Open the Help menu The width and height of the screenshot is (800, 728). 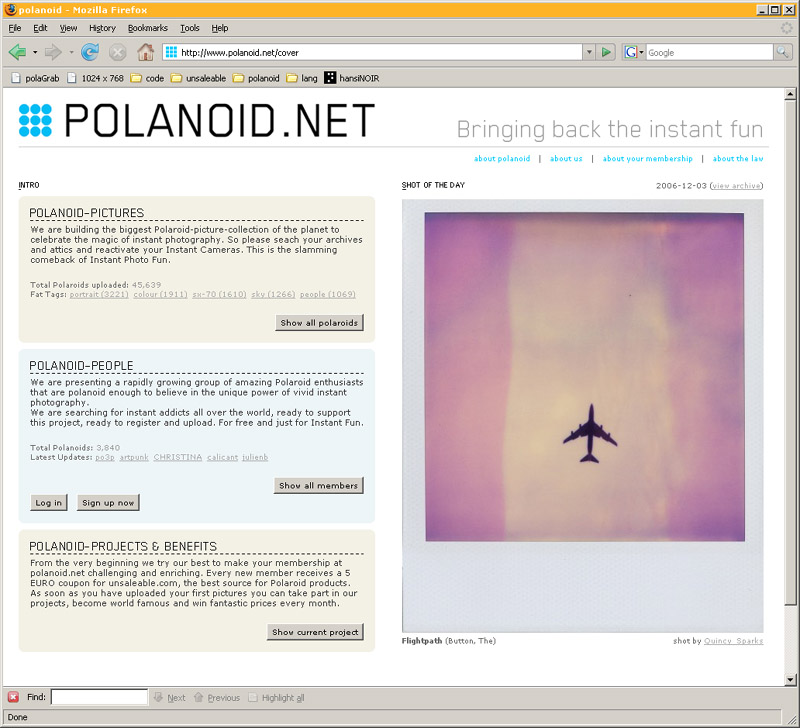220,28
